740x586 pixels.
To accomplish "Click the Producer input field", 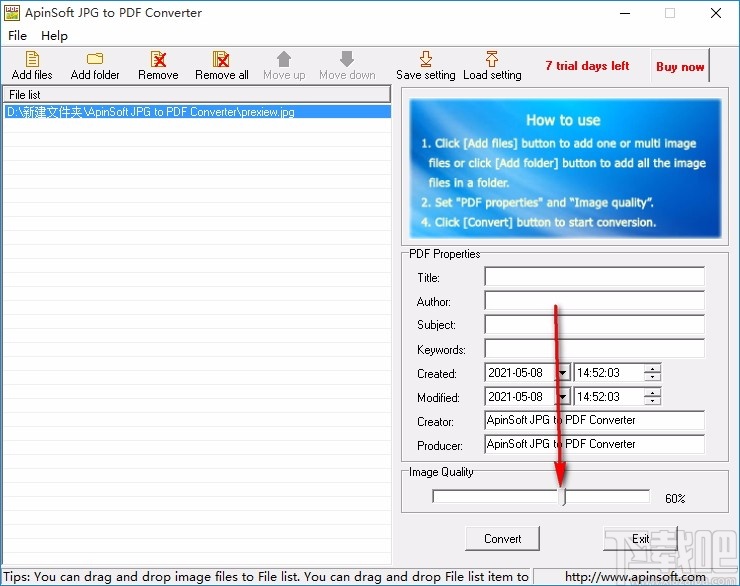I will click(x=594, y=444).
